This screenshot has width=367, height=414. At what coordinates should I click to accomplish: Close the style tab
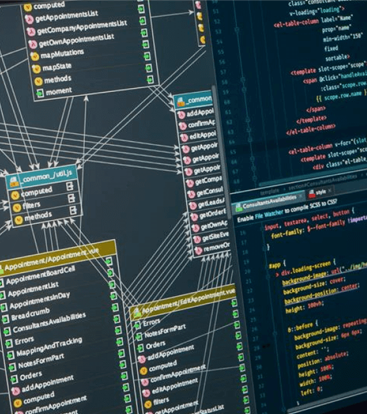pos(330,190)
